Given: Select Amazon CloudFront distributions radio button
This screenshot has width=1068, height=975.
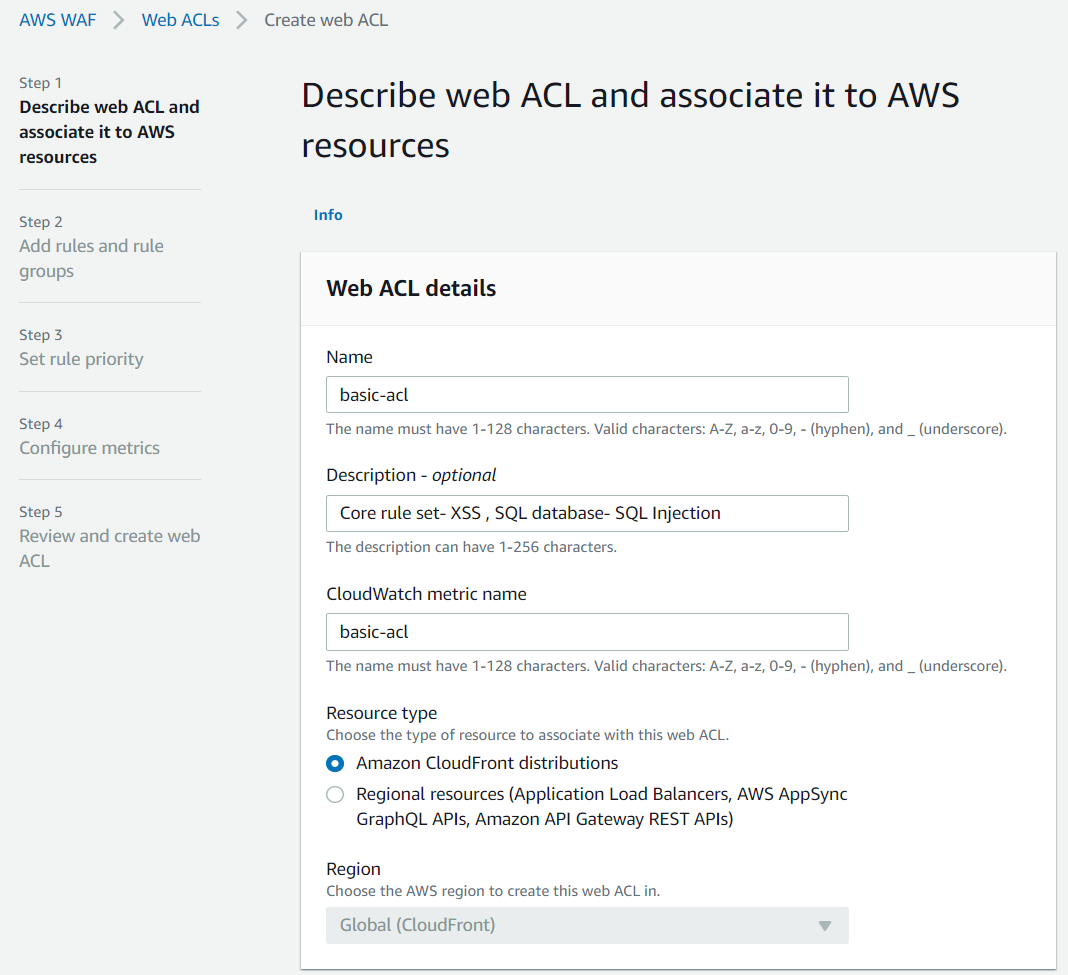Looking at the screenshot, I should coord(335,764).
